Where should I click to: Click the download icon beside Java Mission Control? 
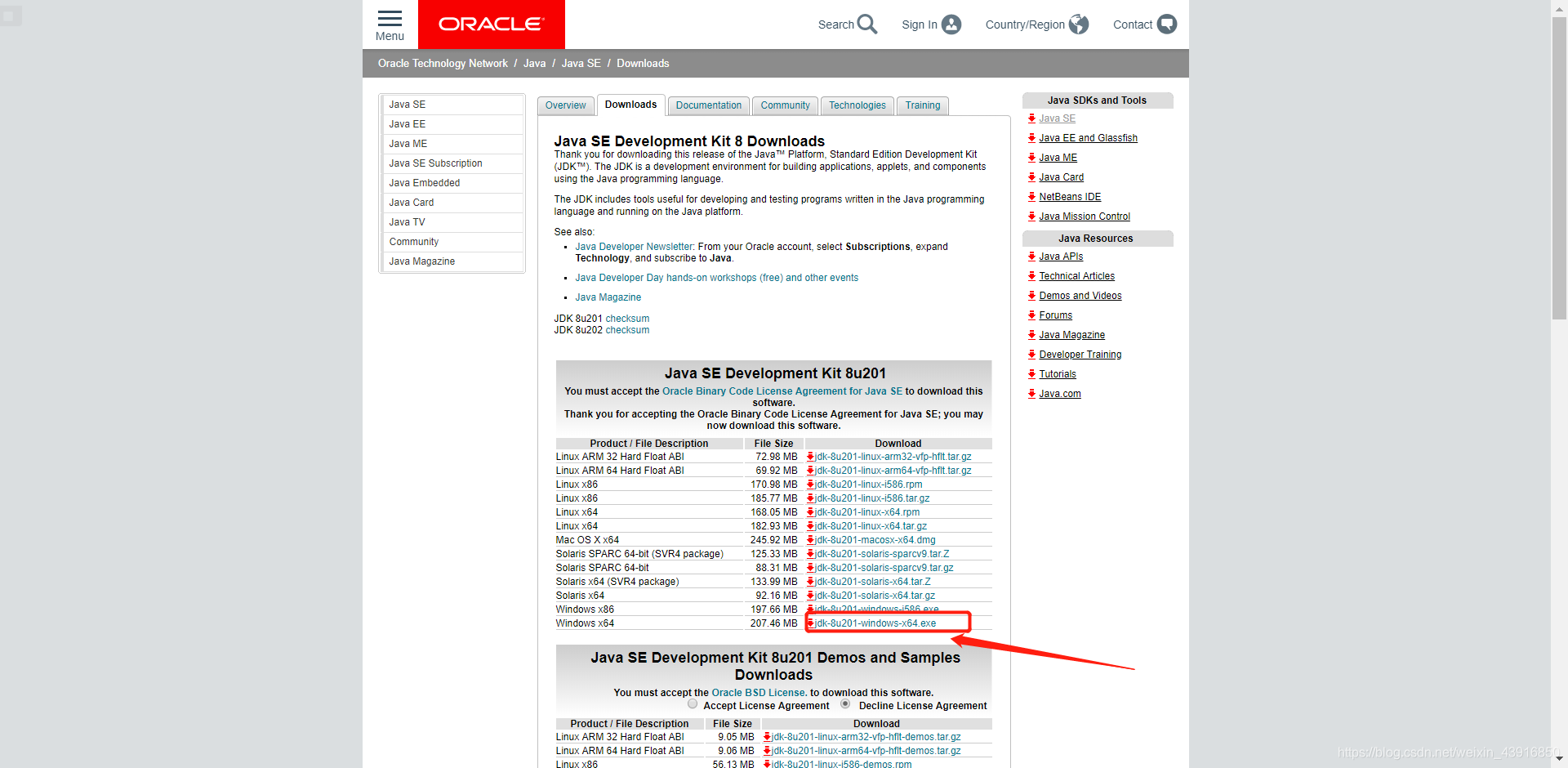1031,216
